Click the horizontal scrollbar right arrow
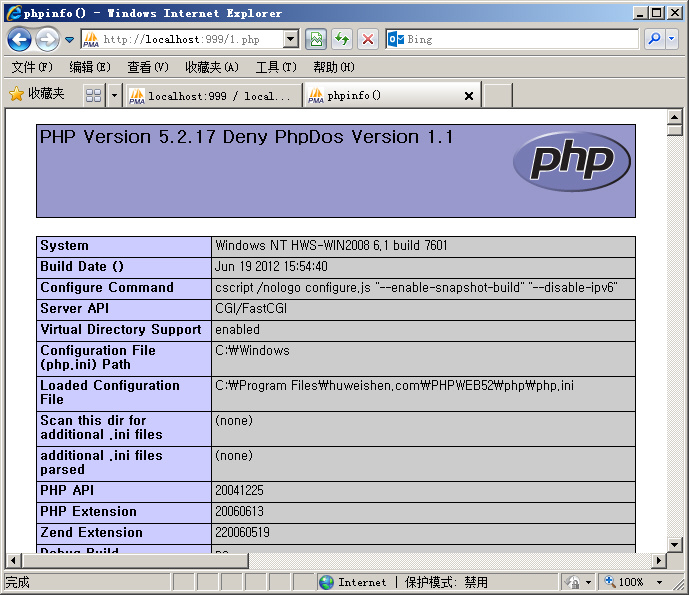The image size is (689, 595). pos(659,560)
